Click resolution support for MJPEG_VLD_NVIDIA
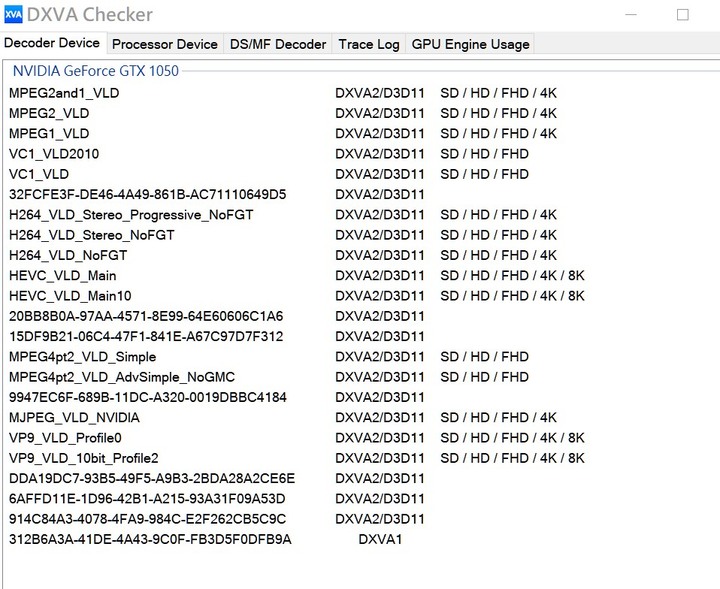720x589 pixels. click(498, 417)
